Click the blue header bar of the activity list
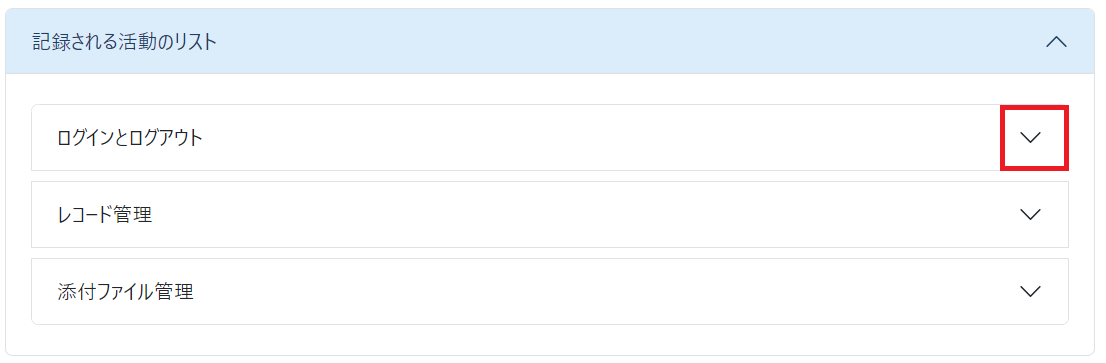This screenshot has height=363, width=1106. point(549,42)
